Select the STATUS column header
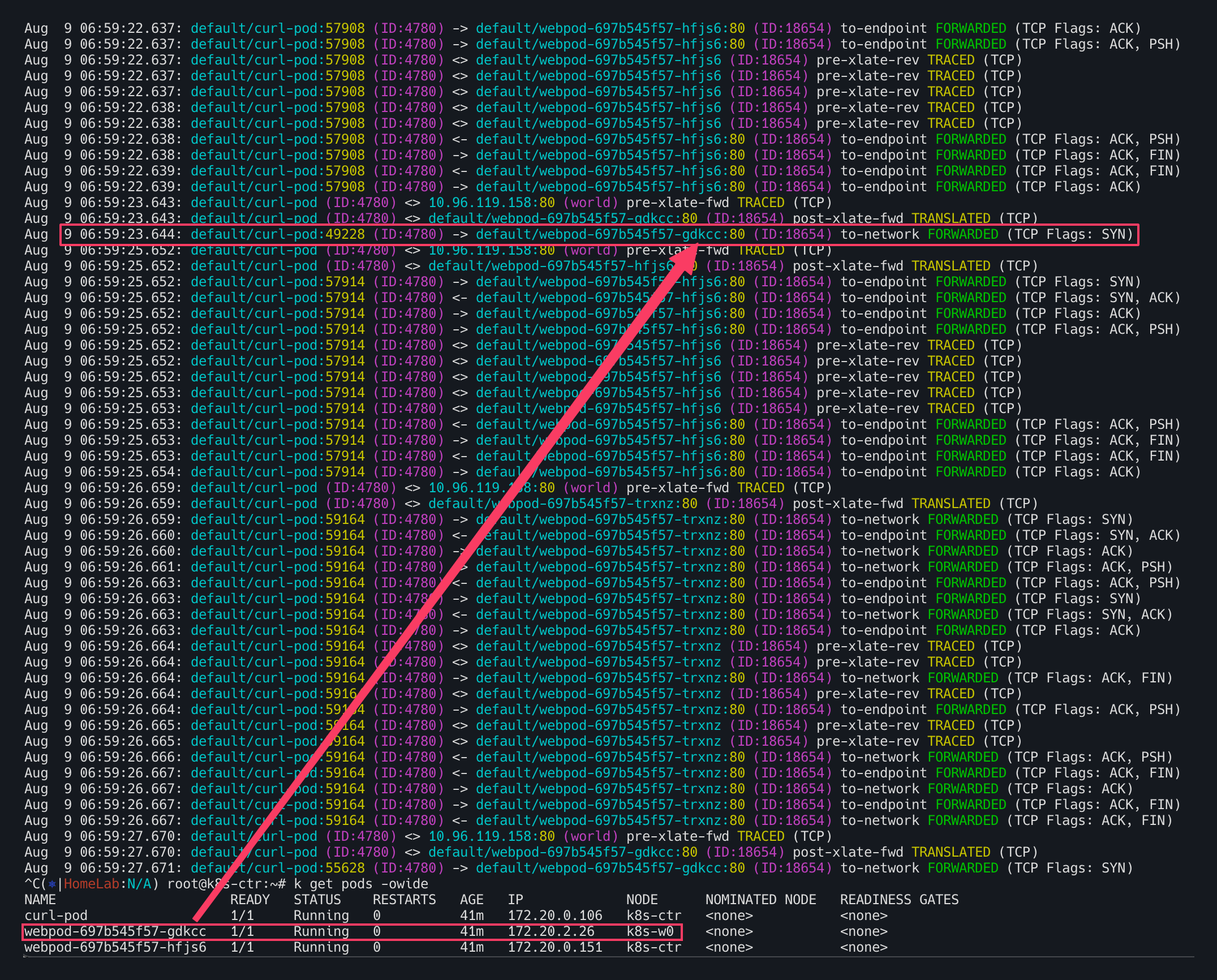 pos(317,900)
